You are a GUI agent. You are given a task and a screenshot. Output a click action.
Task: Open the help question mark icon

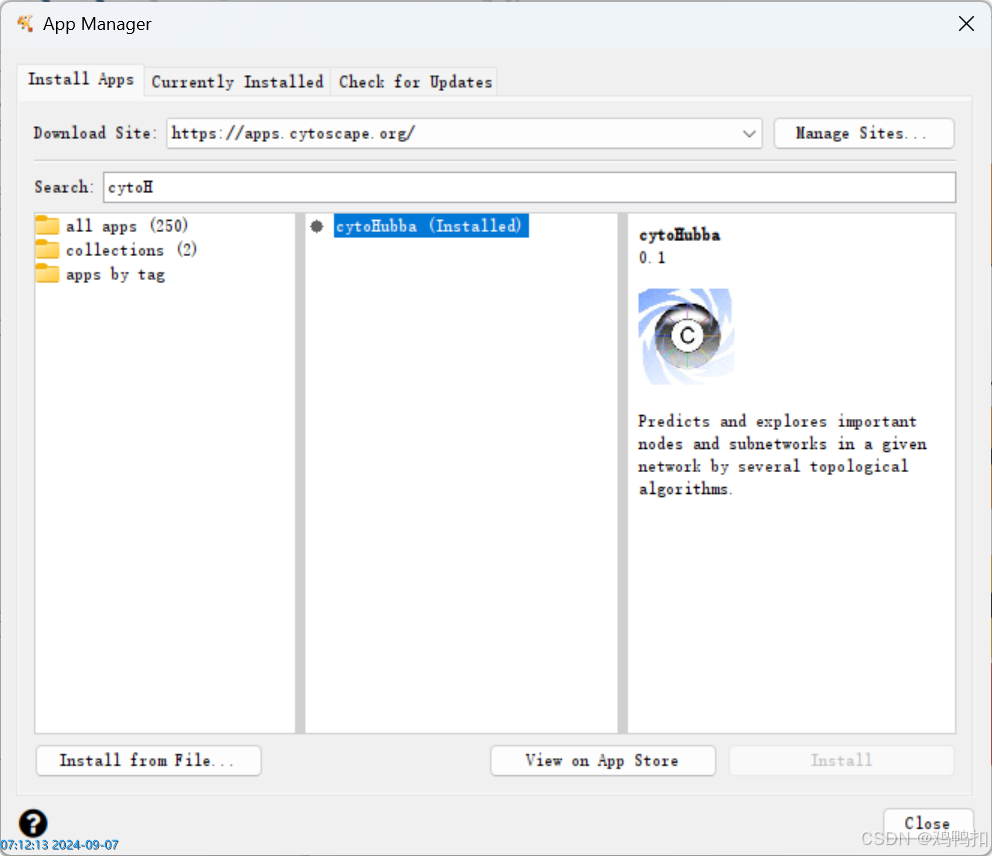point(32,823)
